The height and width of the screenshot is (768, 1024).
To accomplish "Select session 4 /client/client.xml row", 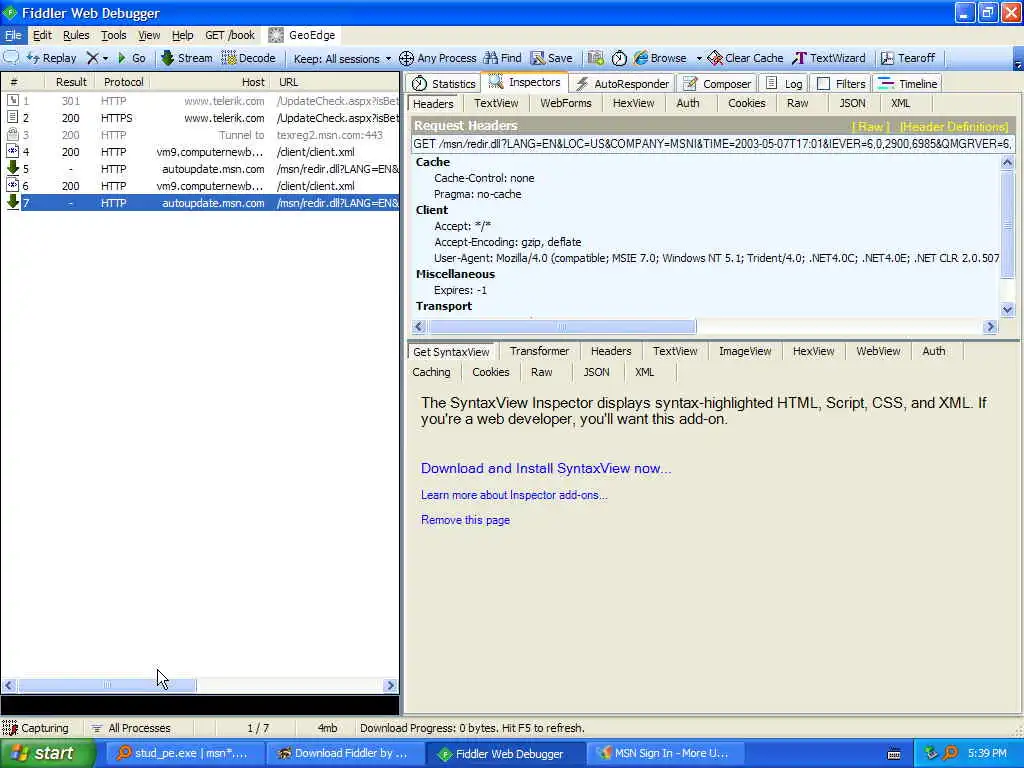I will [200, 152].
